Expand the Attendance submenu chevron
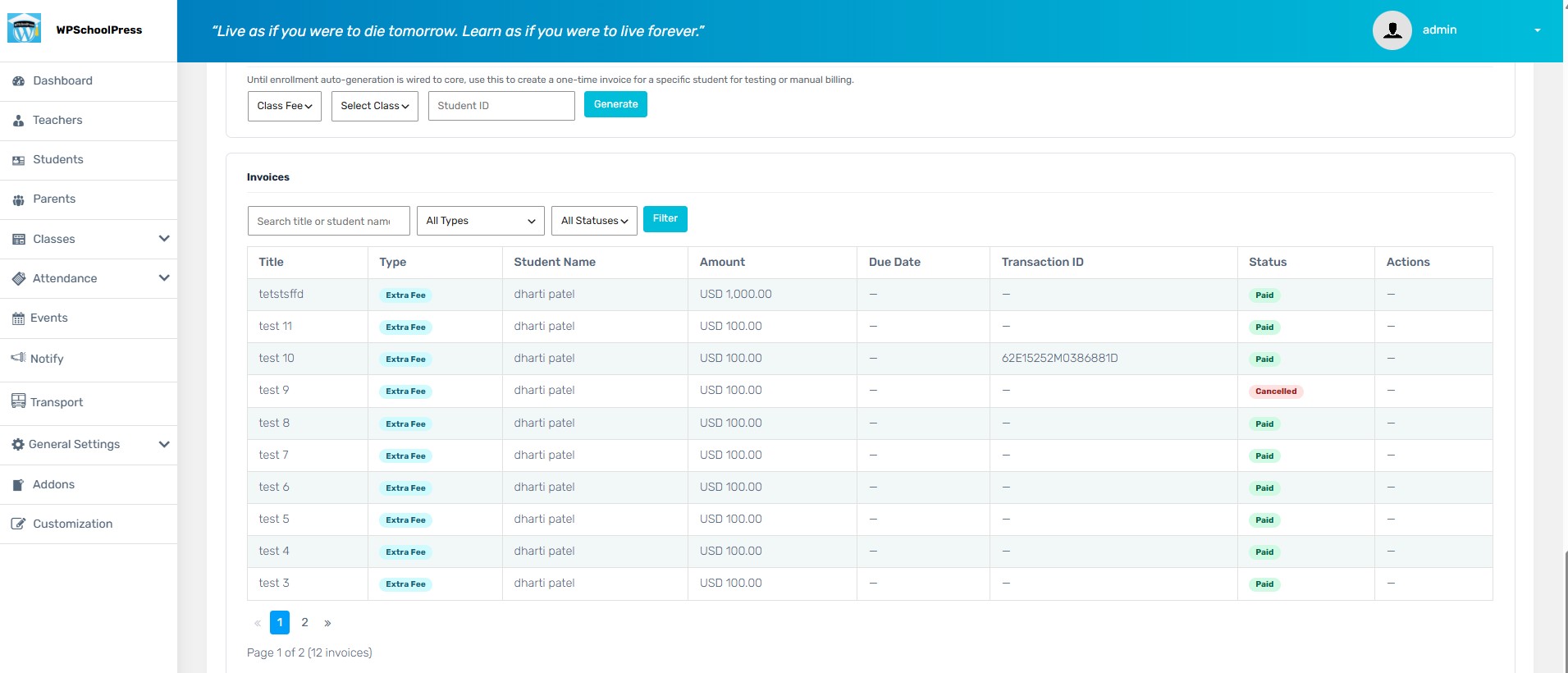The image size is (1568, 673). coord(164,278)
